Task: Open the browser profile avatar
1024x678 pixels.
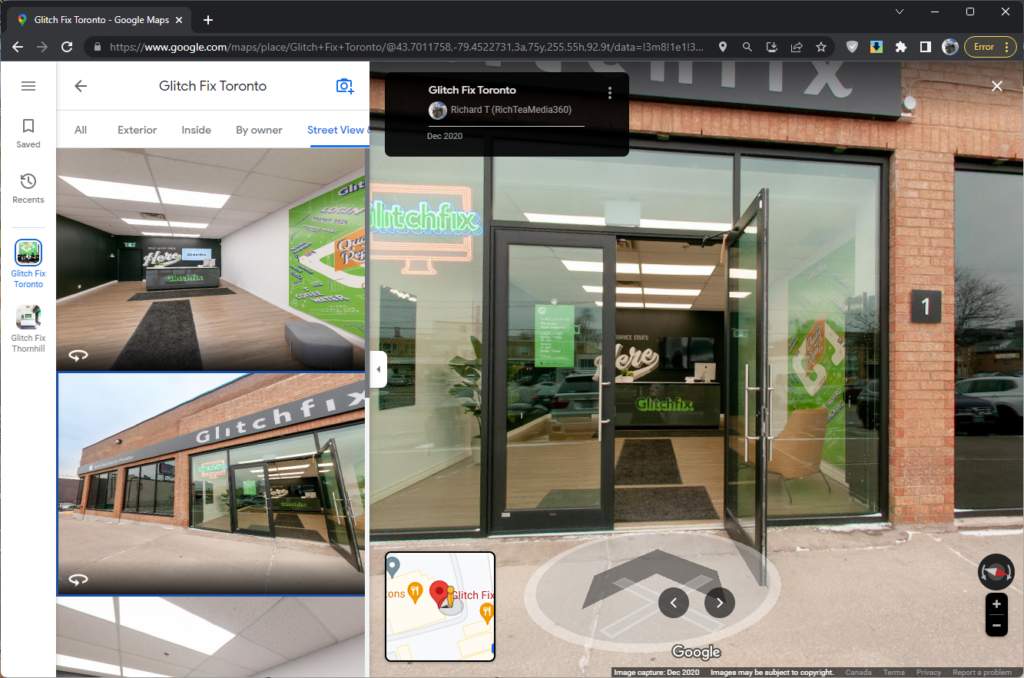Action: (950, 47)
